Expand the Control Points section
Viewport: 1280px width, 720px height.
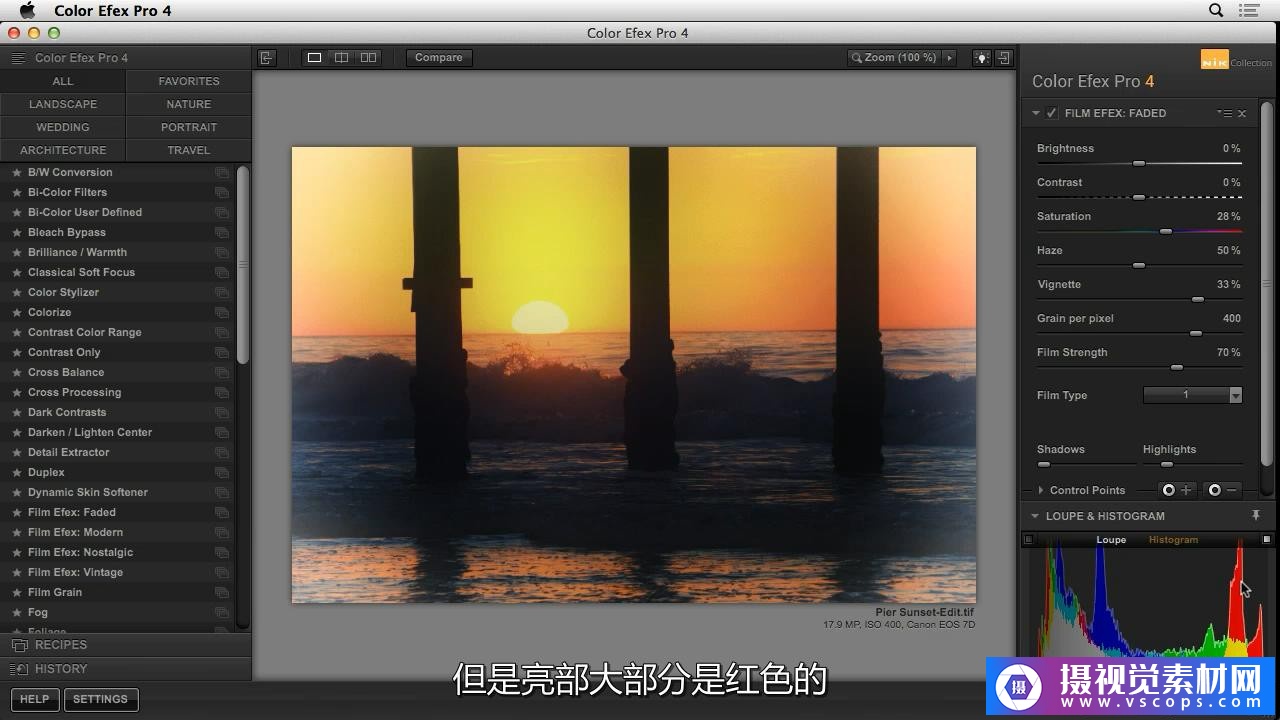click(1041, 490)
